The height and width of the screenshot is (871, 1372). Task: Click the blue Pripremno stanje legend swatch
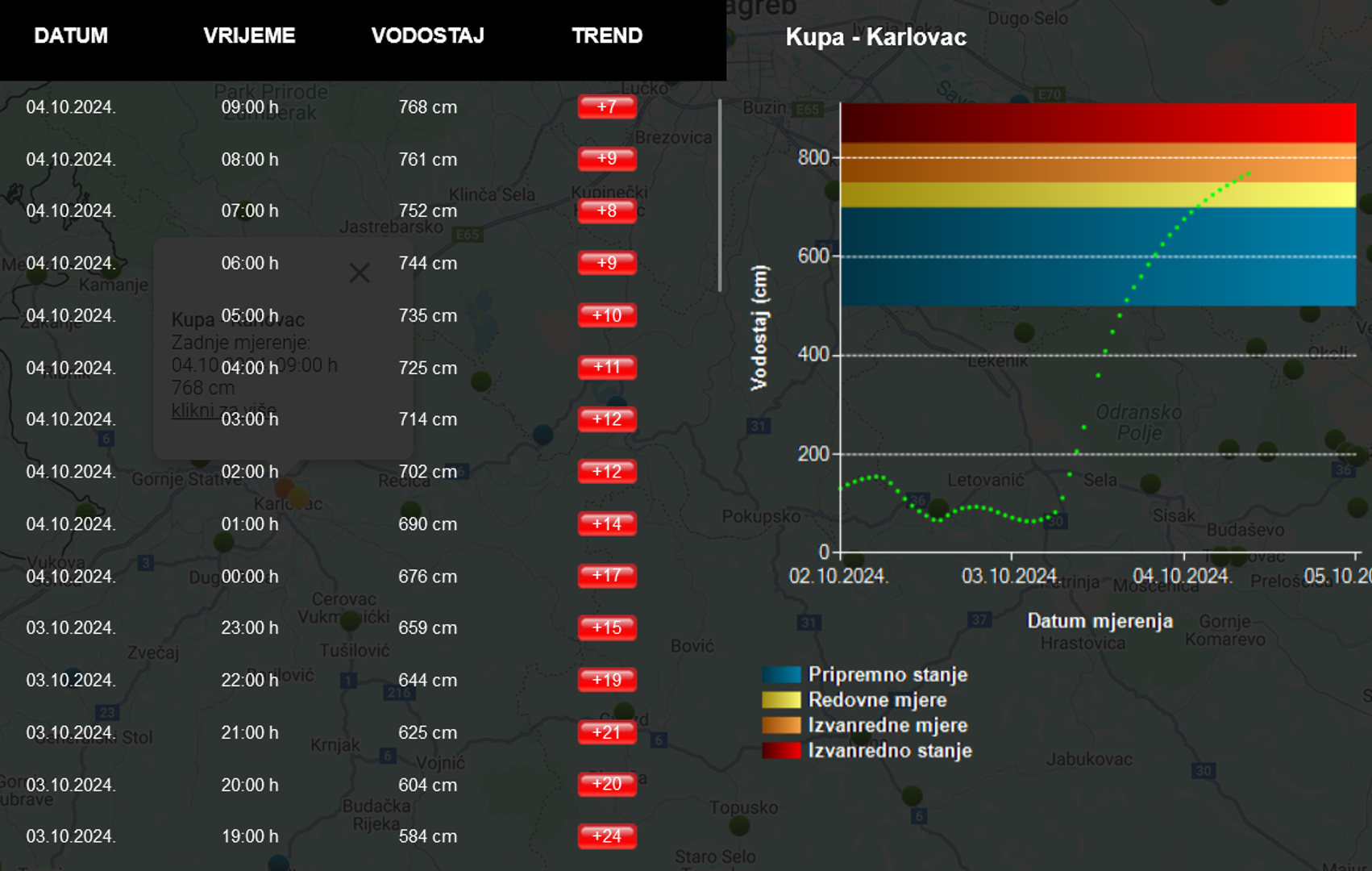[781, 675]
